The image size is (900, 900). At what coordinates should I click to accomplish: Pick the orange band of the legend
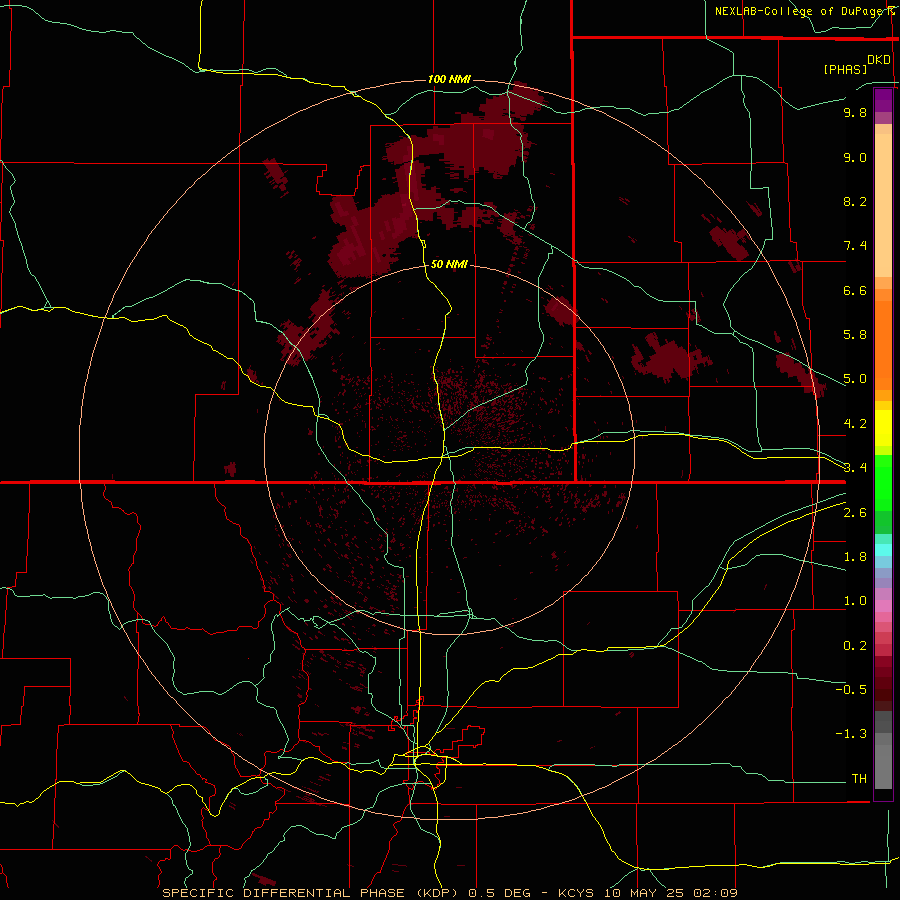883,344
